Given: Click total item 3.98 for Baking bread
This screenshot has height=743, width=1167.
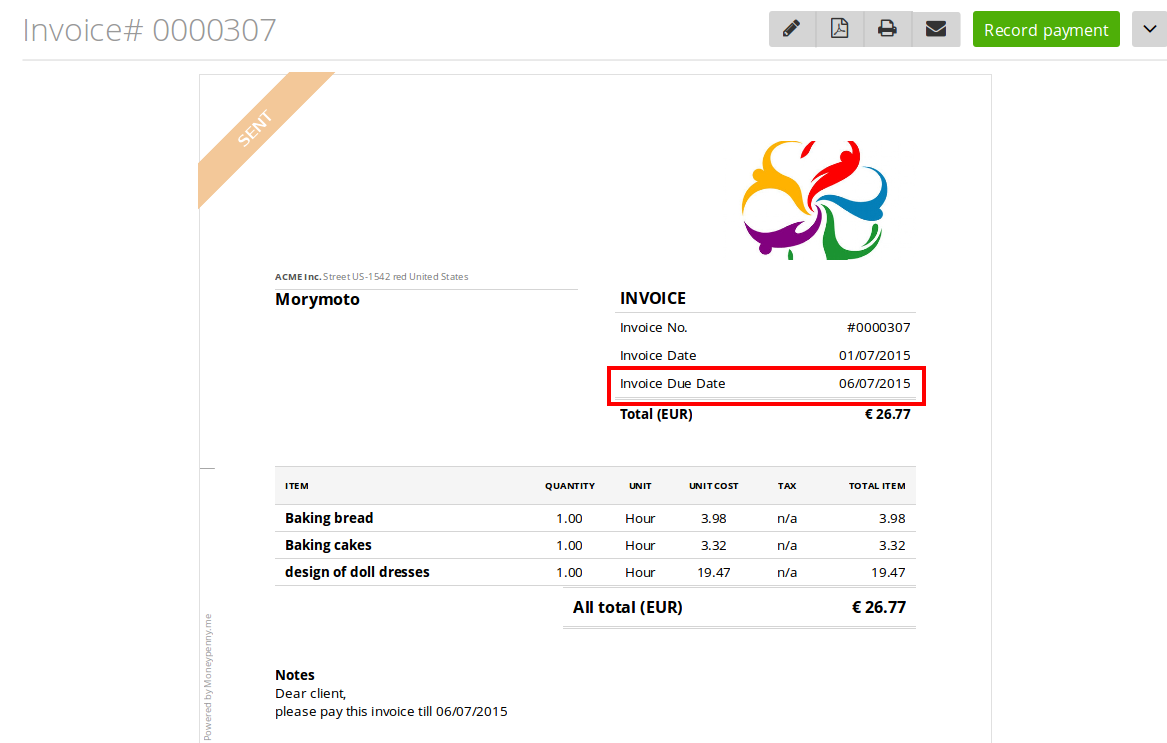Looking at the screenshot, I should pyautogui.click(x=892, y=518).
